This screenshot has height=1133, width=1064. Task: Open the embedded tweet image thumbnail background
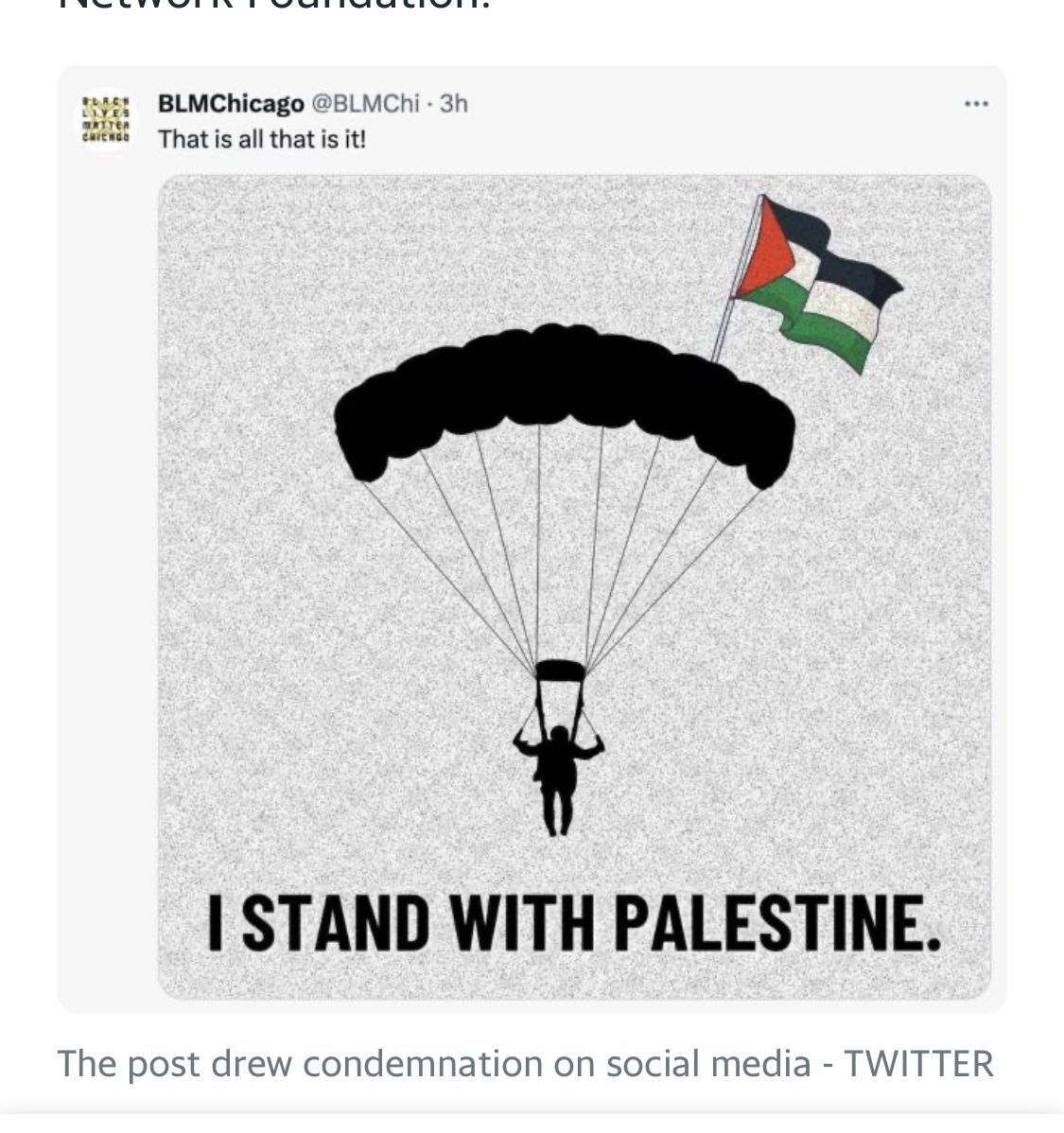point(574,586)
